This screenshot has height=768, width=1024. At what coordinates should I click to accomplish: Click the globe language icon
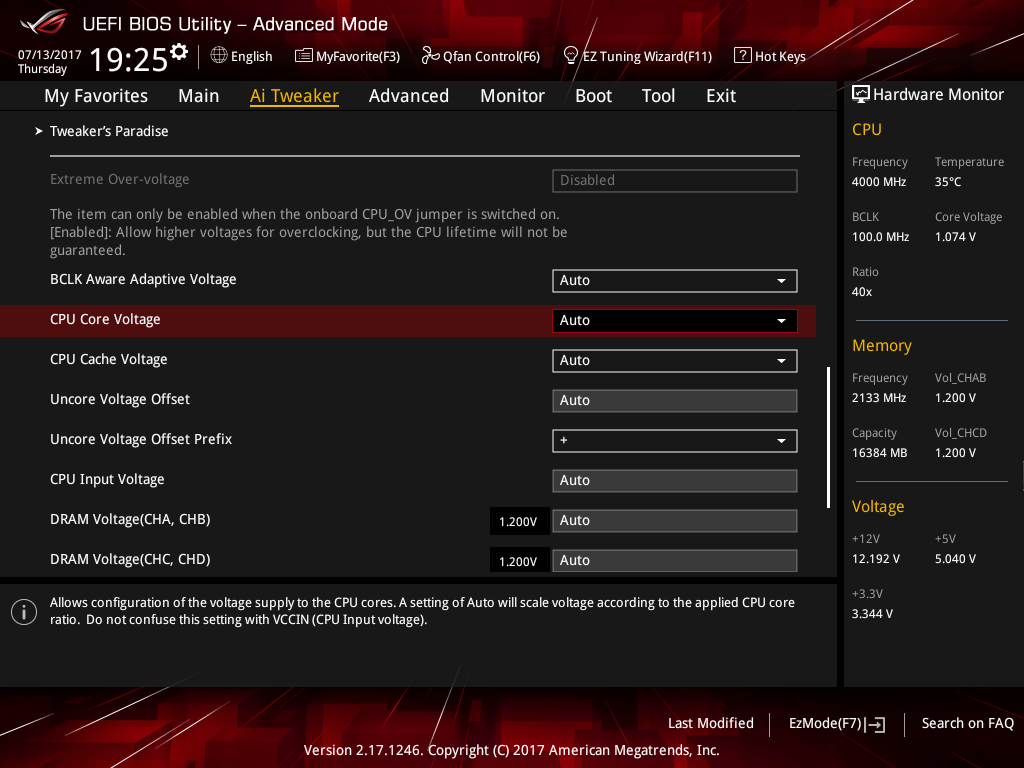pyautogui.click(x=219, y=56)
